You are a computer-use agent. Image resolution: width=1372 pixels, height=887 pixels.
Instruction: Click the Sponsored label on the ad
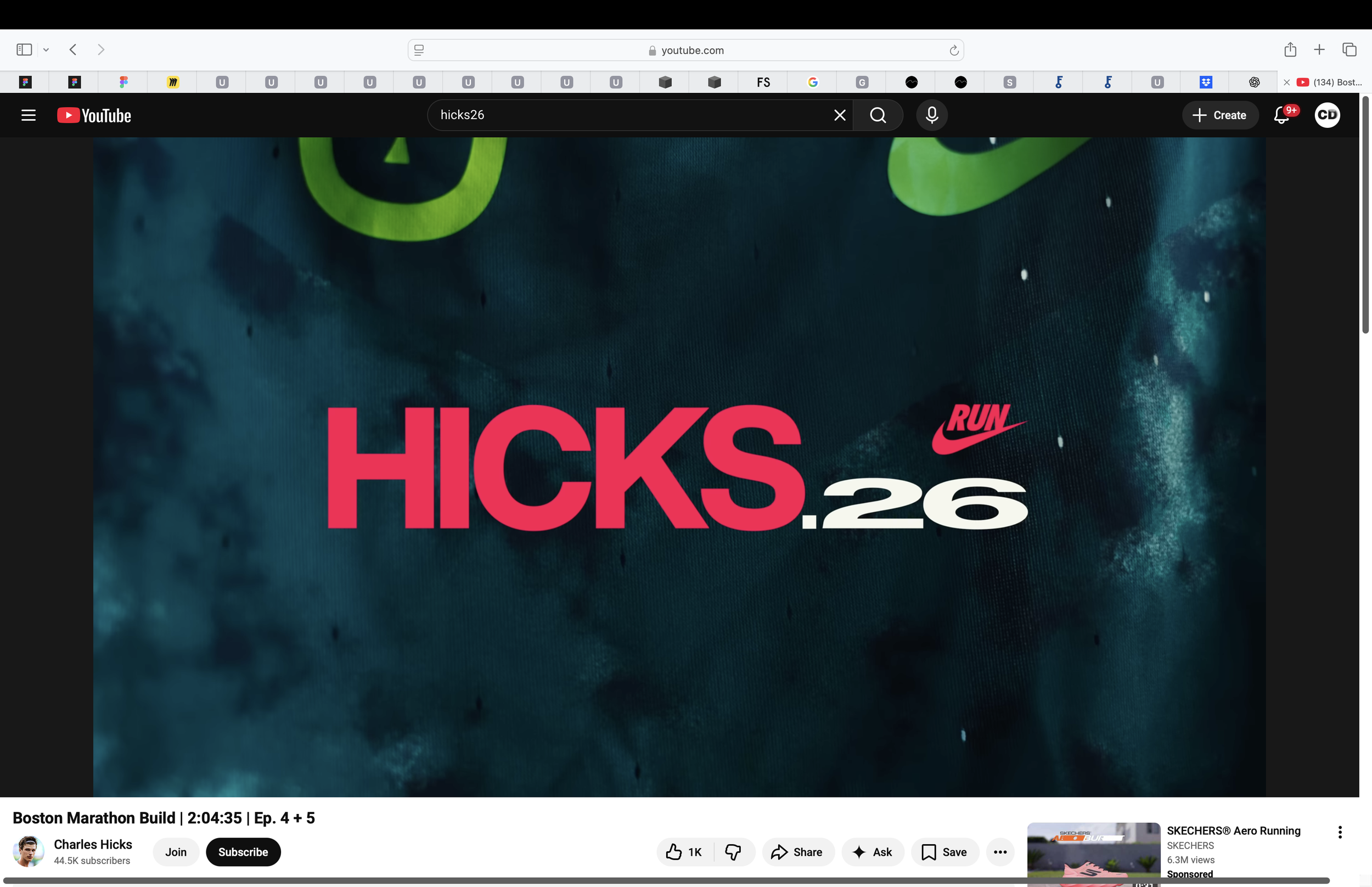pyautogui.click(x=1189, y=874)
